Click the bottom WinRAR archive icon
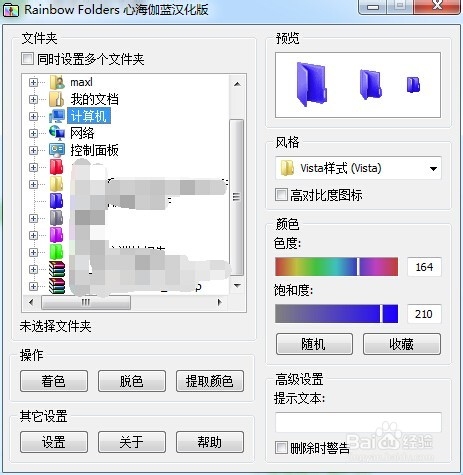Screen dimensions: 463x475 57,286
